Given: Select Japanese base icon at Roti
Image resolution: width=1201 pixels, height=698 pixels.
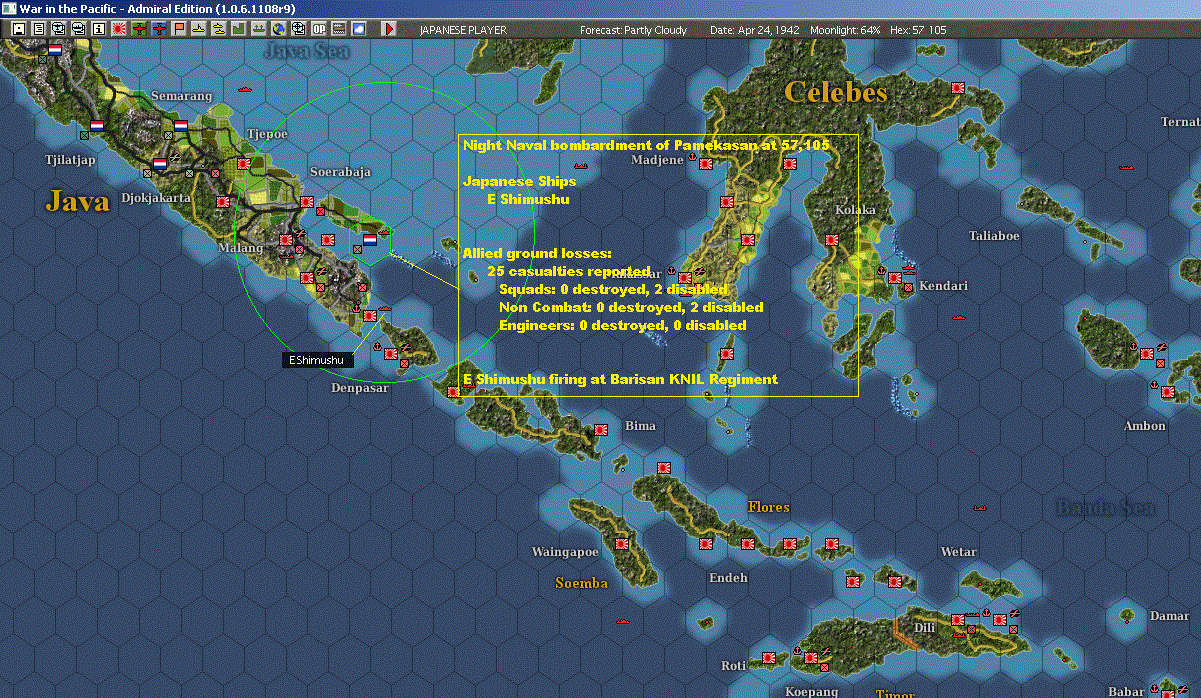Looking at the screenshot, I should [x=769, y=658].
